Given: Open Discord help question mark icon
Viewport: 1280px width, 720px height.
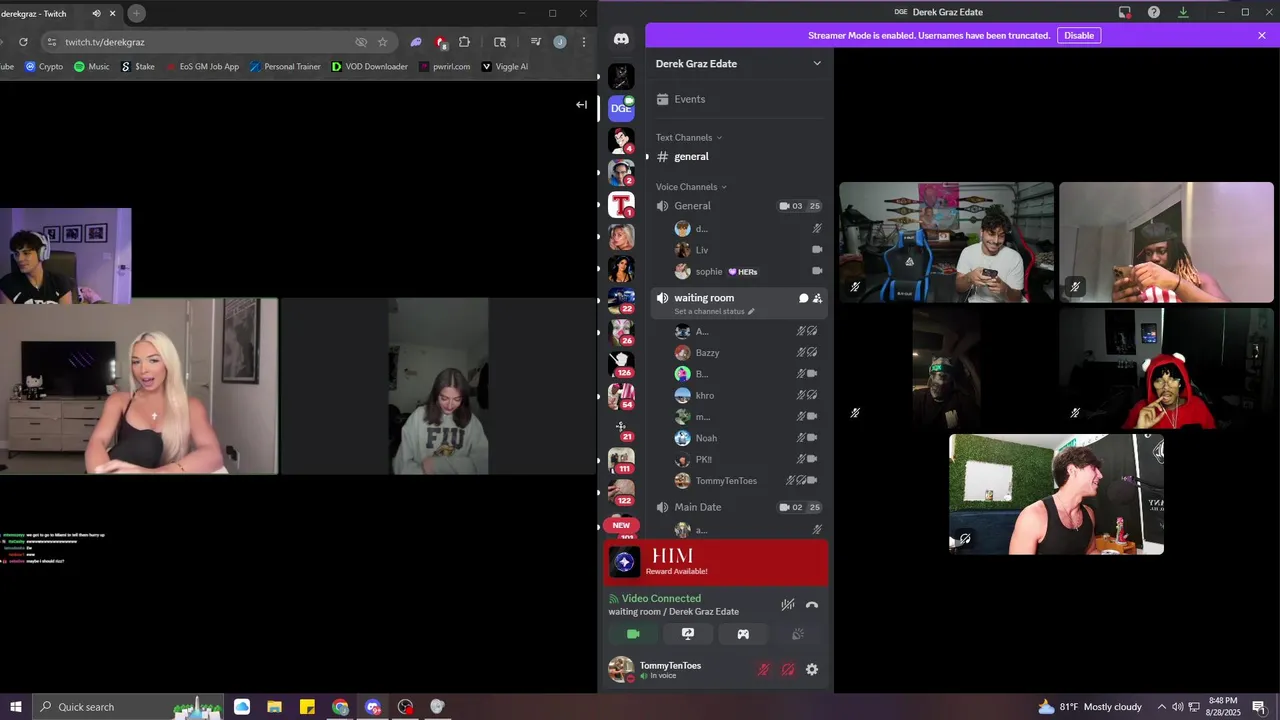Looking at the screenshot, I should click(1154, 12).
